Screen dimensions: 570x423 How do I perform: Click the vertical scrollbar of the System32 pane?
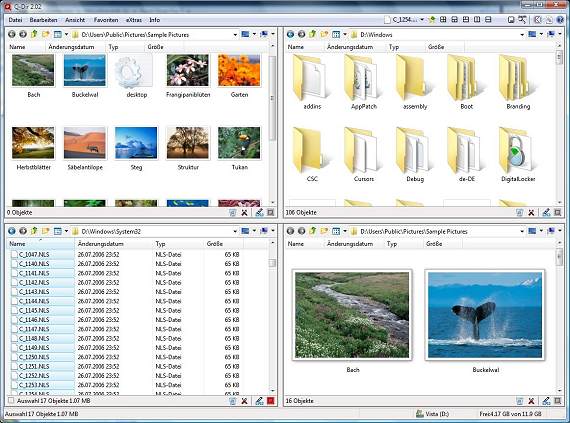[272, 316]
